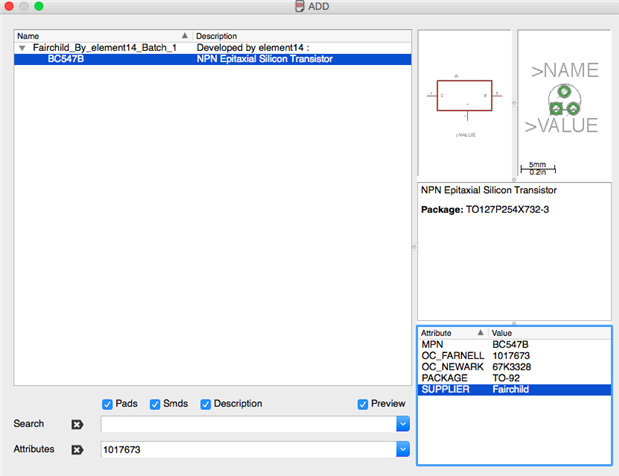Sort by the Name column header
Screen dimensions: 619x476
(x=103, y=36)
